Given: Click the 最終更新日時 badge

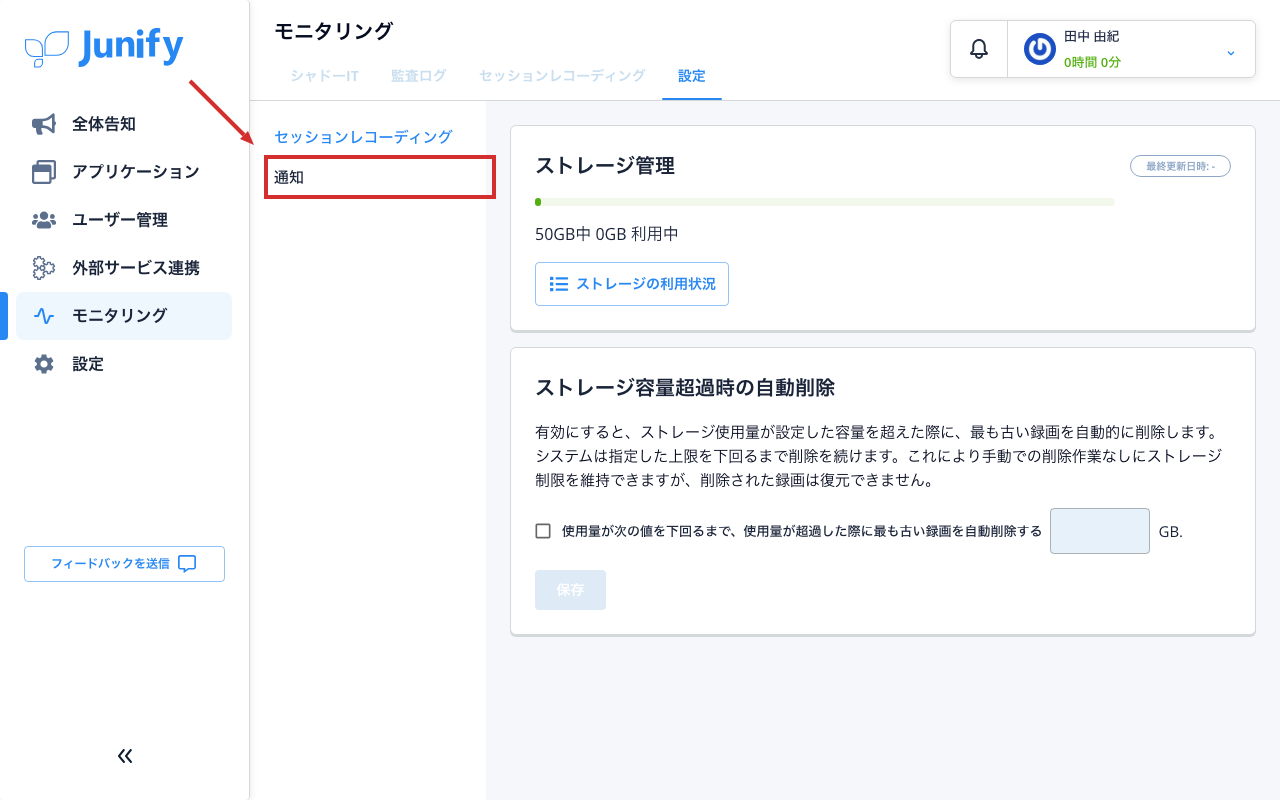Looking at the screenshot, I should coord(1180,166).
